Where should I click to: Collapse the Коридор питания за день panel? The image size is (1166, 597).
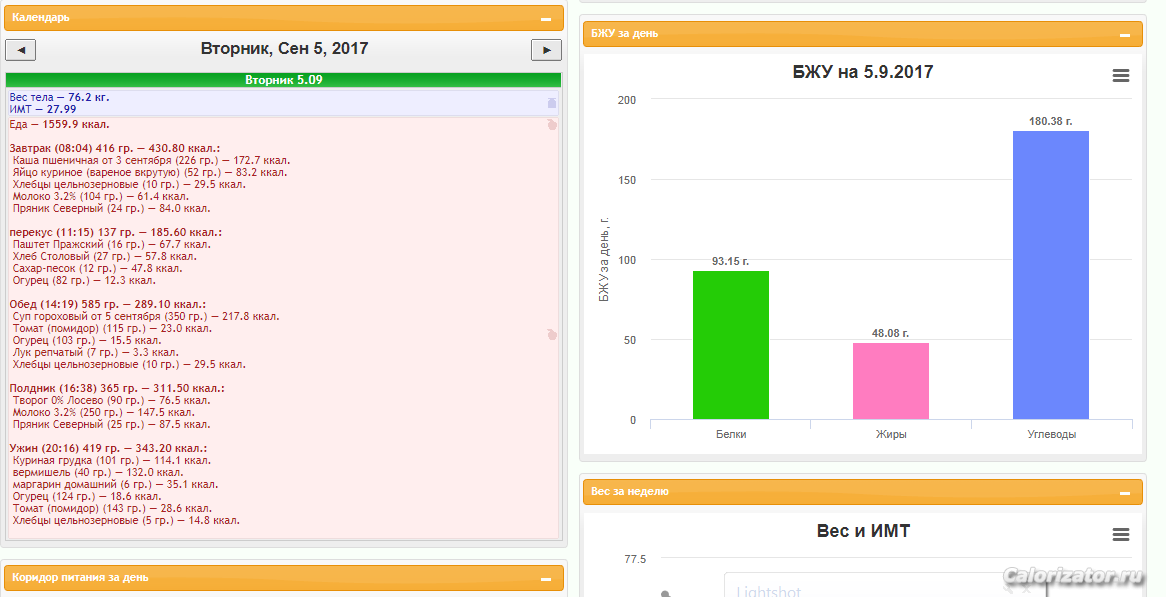(545, 579)
